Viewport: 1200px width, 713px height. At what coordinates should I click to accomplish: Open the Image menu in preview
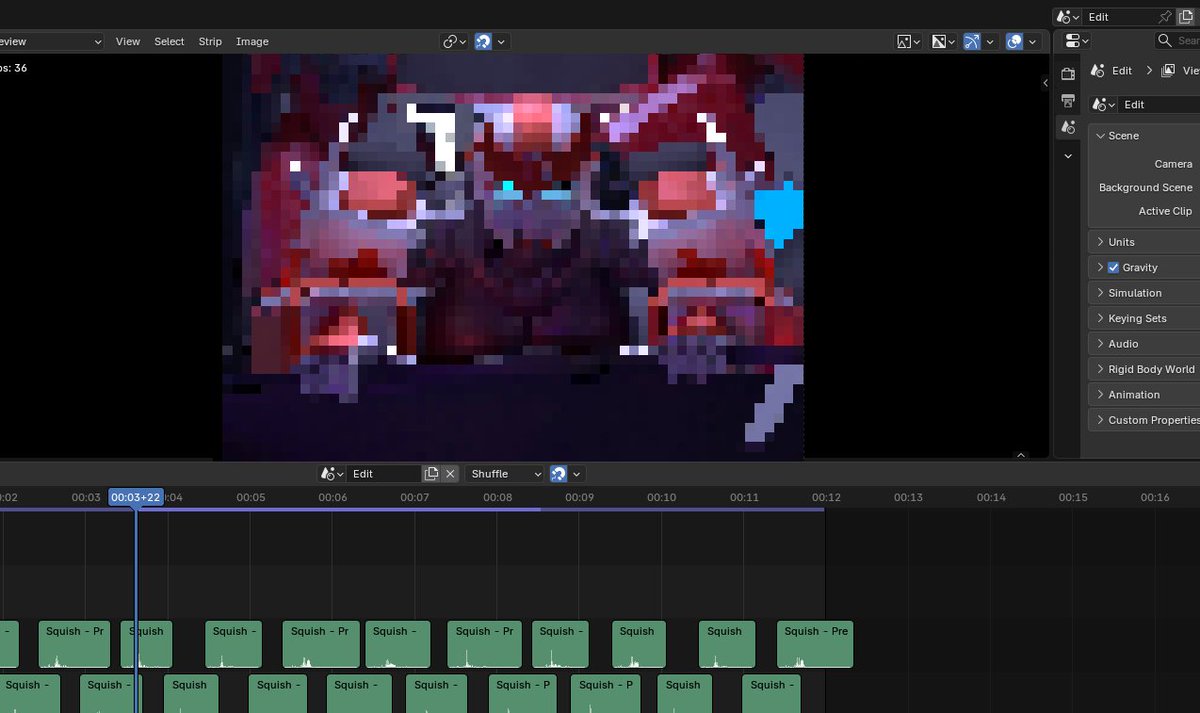[x=252, y=42]
